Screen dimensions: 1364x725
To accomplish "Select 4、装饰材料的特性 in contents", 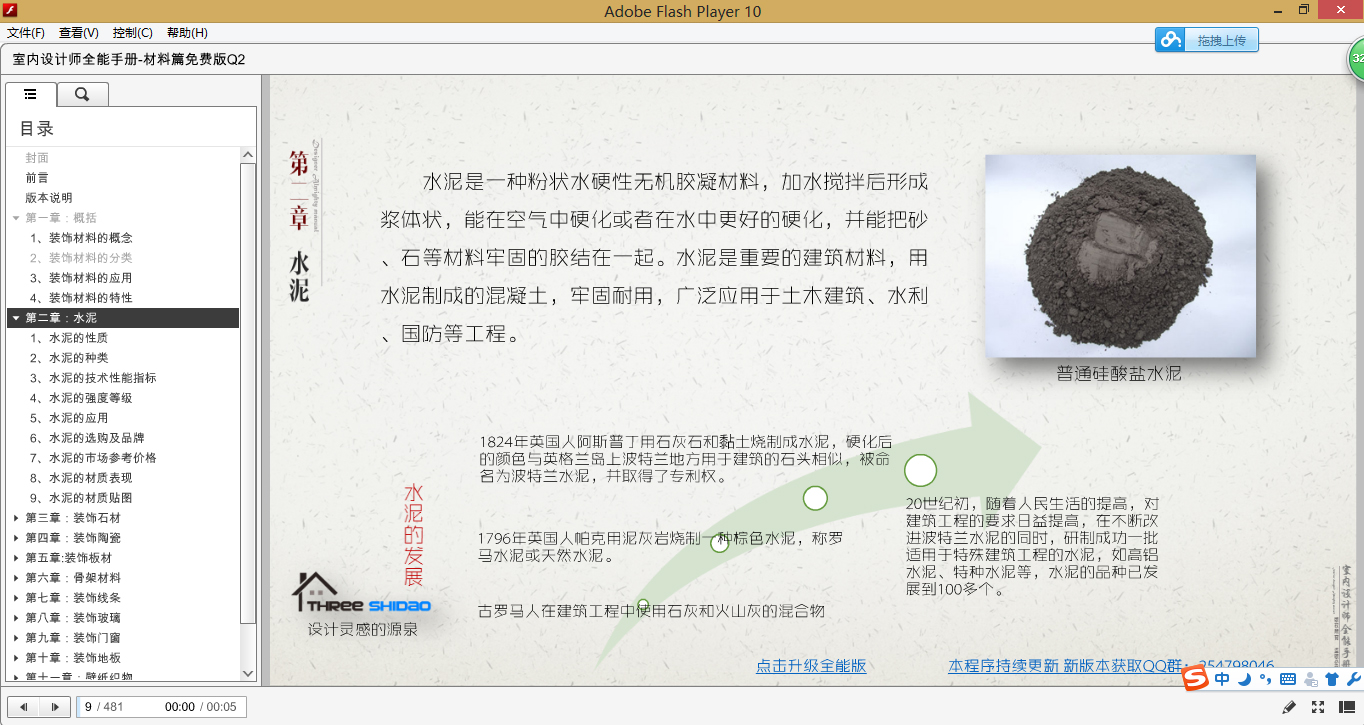I will click(x=81, y=298).
